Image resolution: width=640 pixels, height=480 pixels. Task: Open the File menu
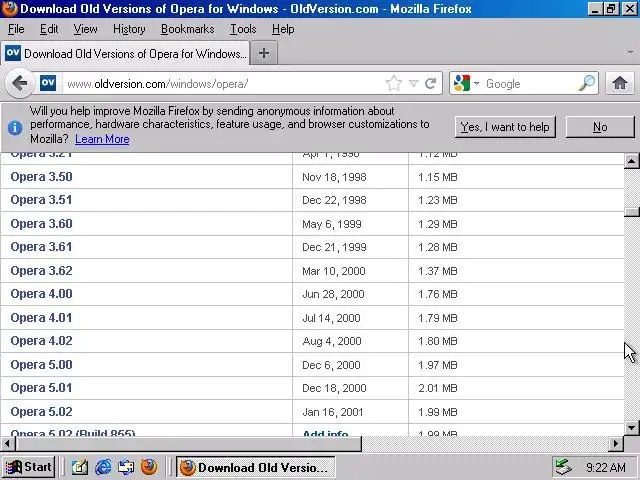16,29
